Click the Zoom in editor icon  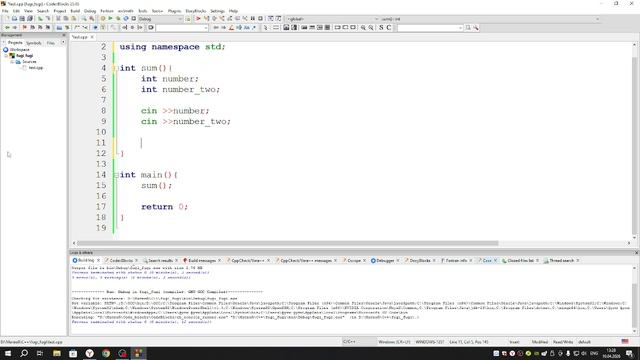pos(363,28)
